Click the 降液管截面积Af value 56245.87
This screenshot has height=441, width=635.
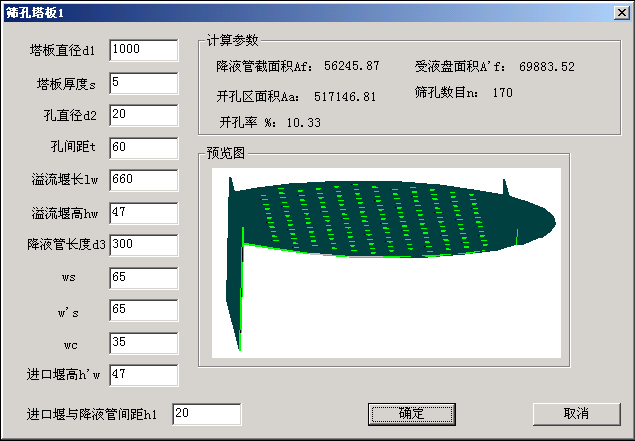pos(352,66)
